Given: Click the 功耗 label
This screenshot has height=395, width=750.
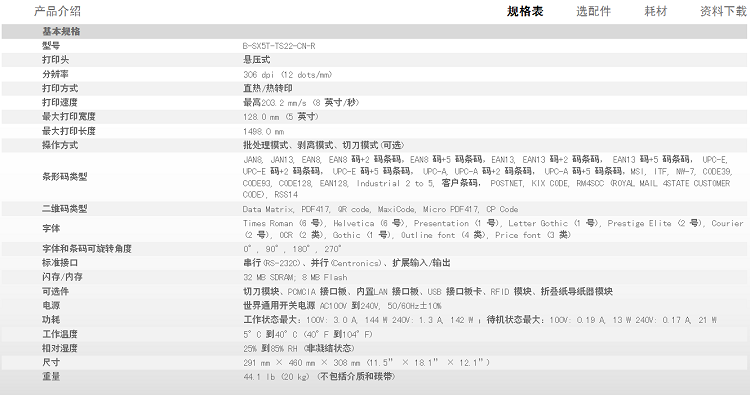Looking at the screenshot, I should tap(51, 319).
